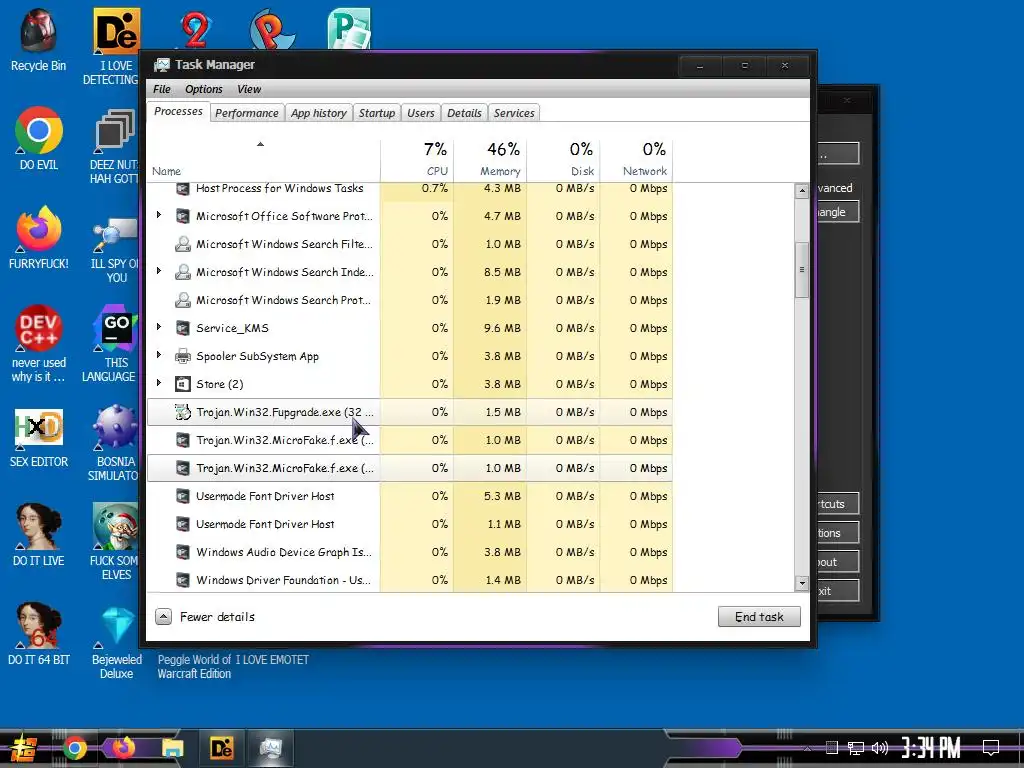Open the DO EVIL Chrome desktop shortcut
Screen dimensions: 1024x768
coord(38,138)
